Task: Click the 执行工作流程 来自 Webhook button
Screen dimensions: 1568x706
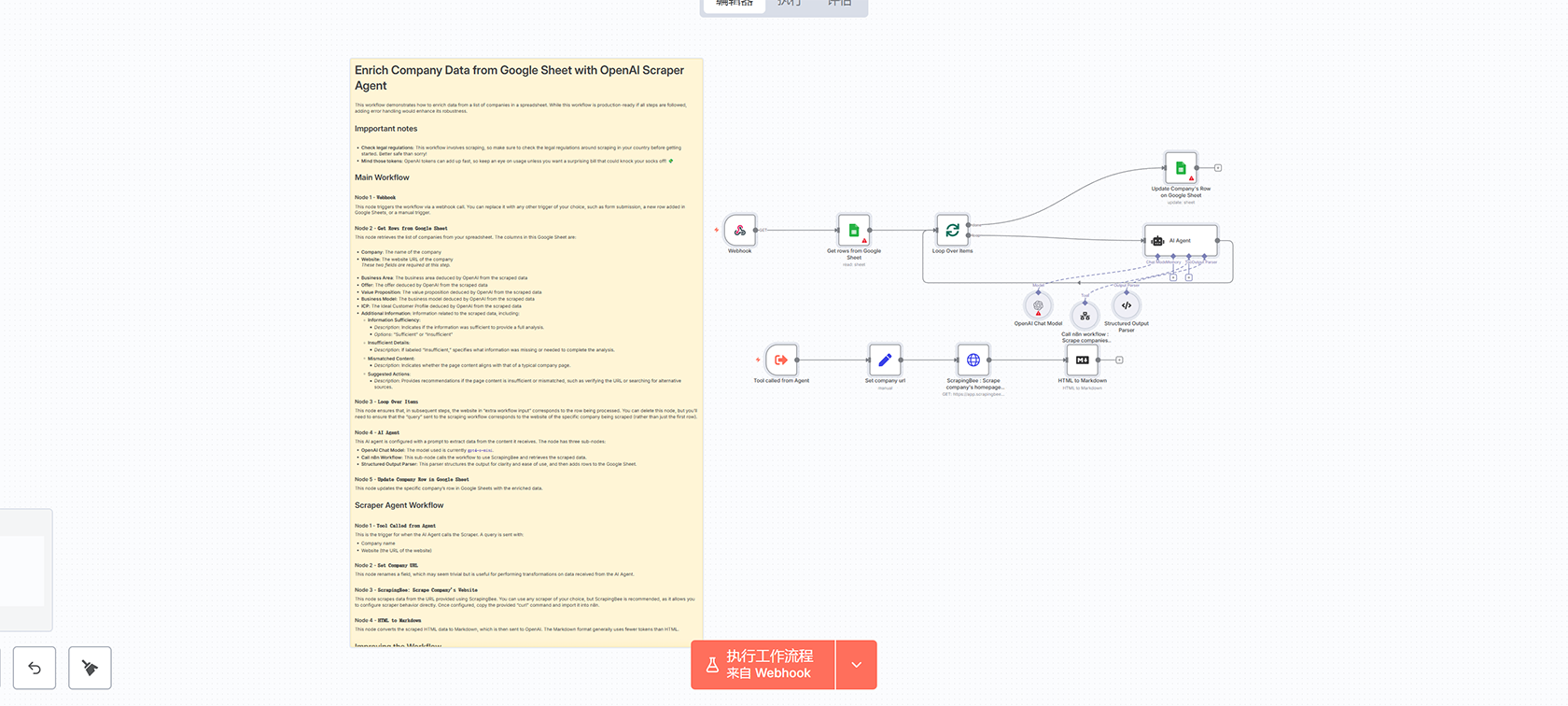Action: (763, 665)
